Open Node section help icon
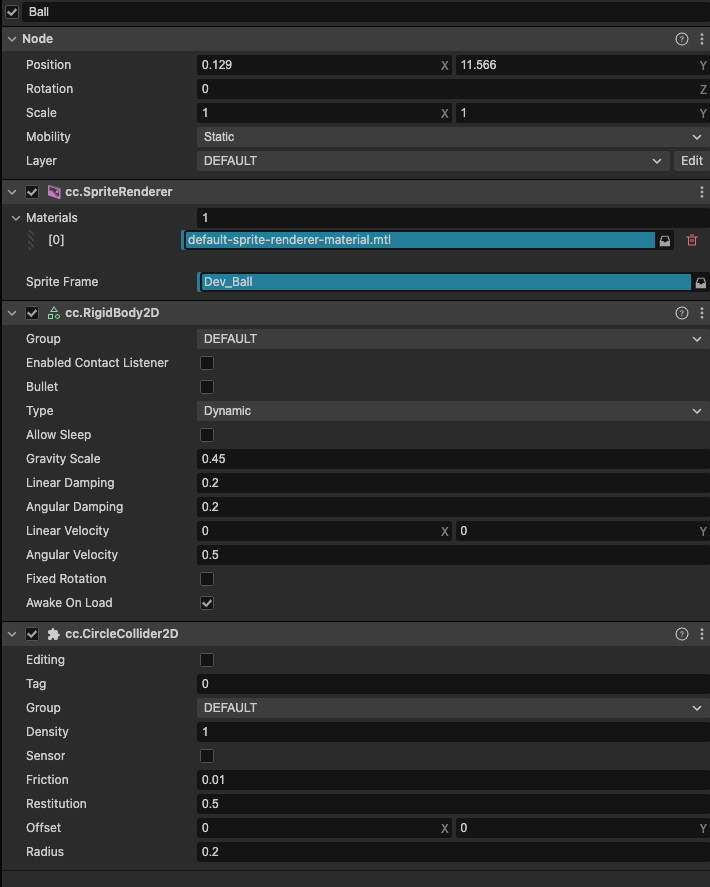 pos(682,39)
